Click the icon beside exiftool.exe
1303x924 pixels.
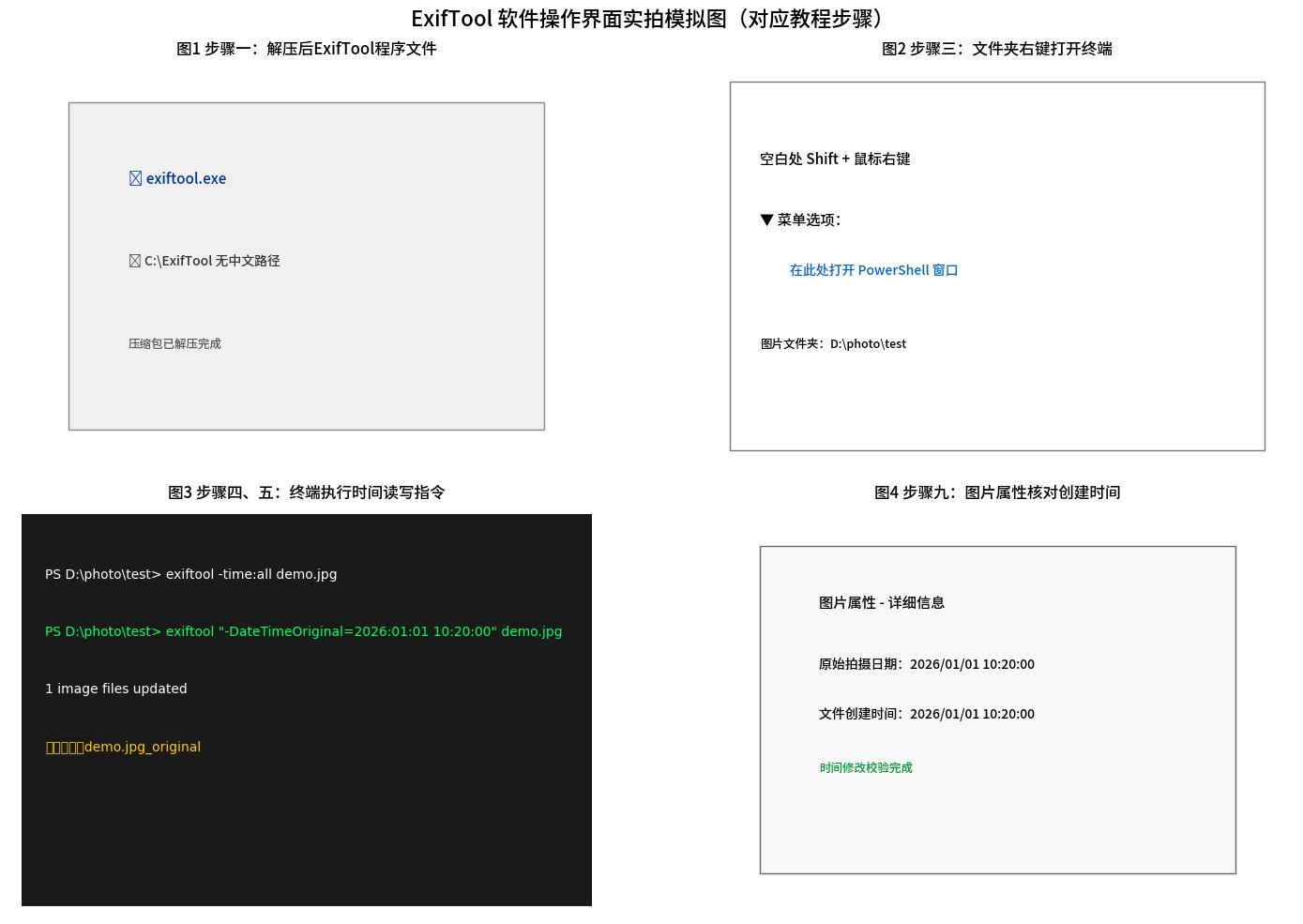[x=135, y=178]
